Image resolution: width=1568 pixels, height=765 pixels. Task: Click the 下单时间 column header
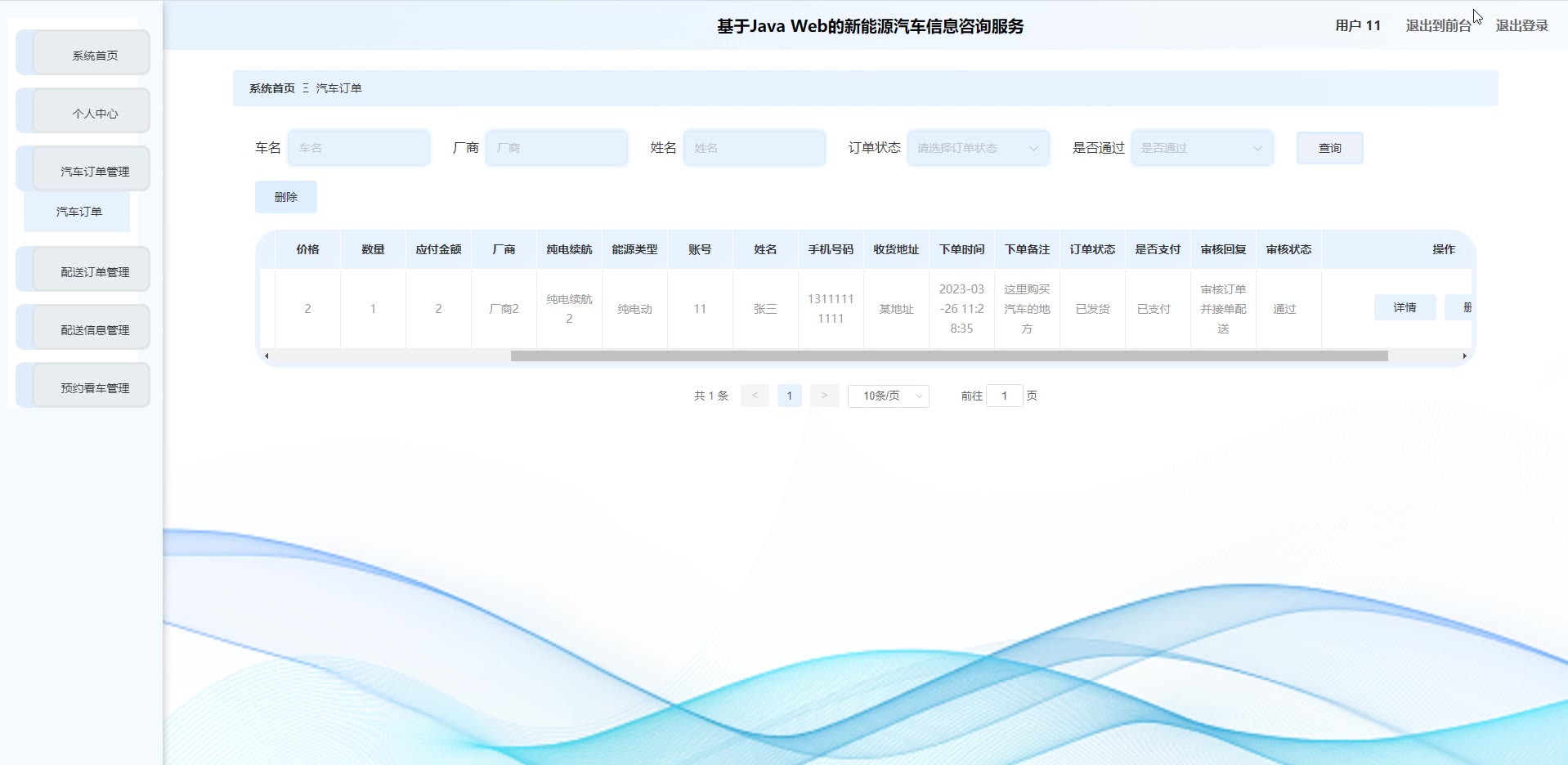(x=961, y=249)
